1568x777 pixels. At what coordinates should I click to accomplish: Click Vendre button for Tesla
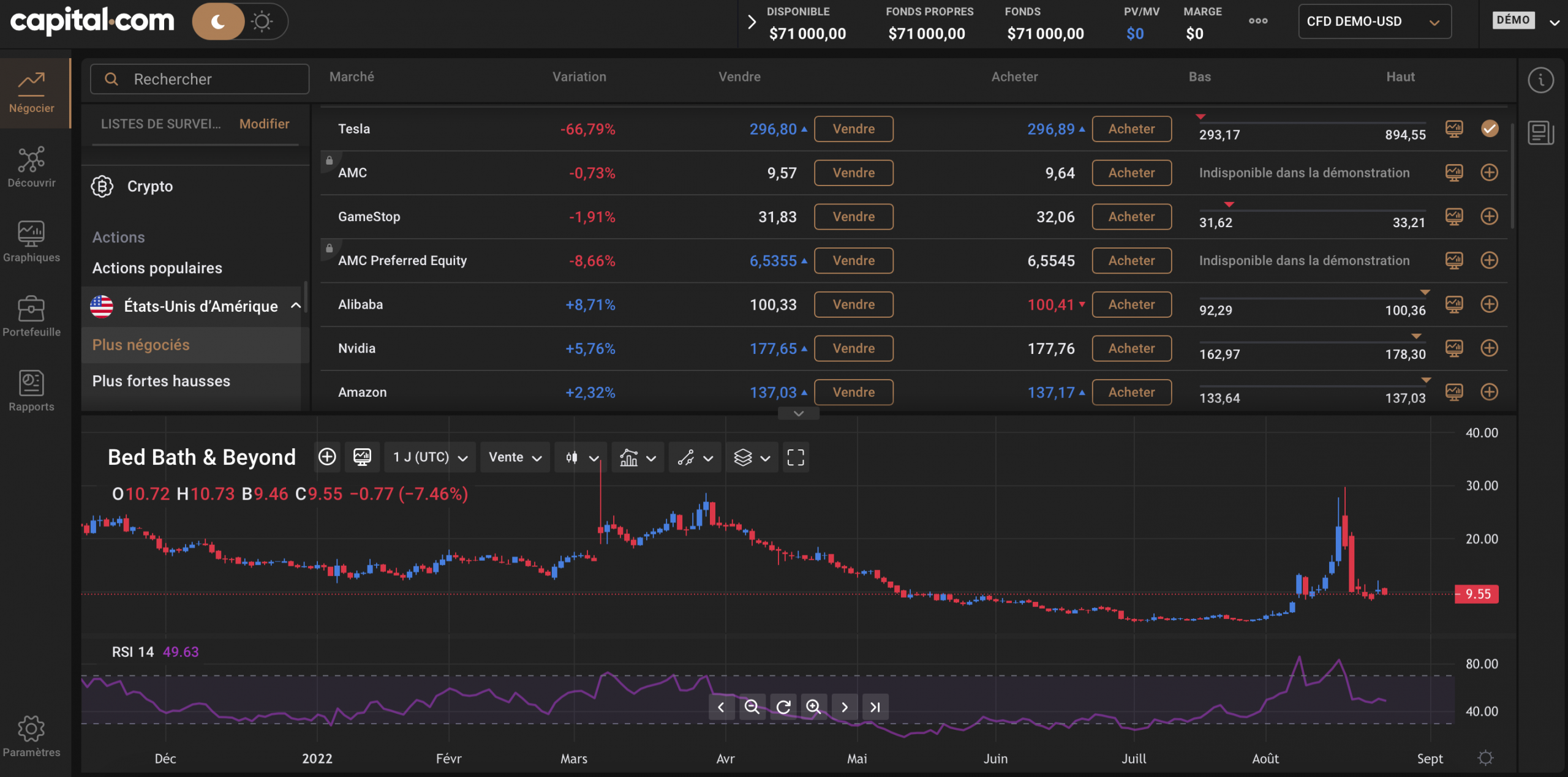(x=853, y=129)
